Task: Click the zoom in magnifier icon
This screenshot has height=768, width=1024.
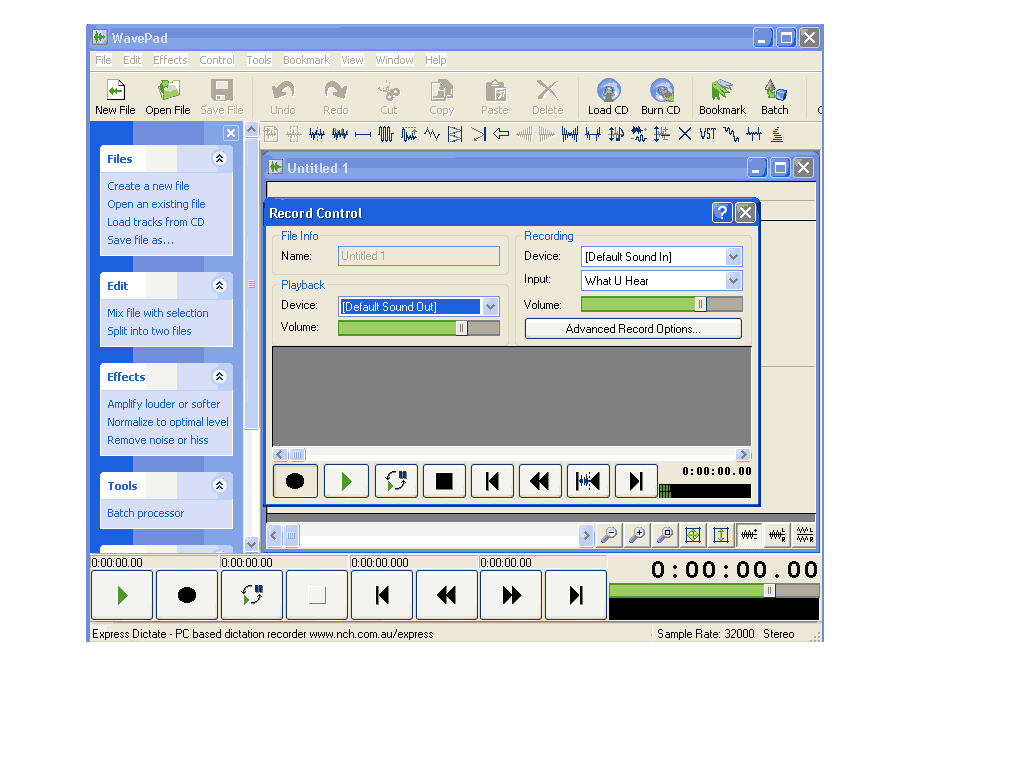Action: tap(637, 536)
